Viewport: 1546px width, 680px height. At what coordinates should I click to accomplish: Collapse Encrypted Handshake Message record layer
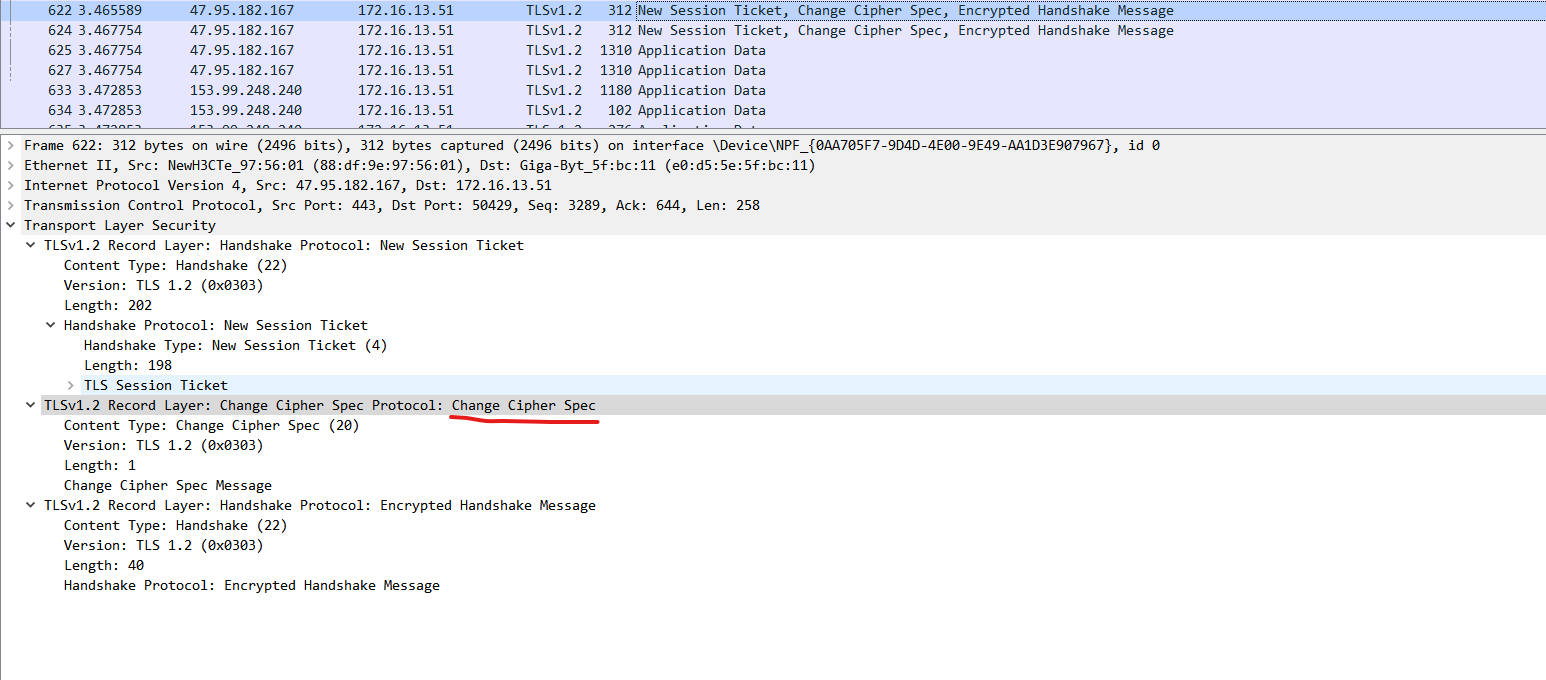[x=30, y=505]
